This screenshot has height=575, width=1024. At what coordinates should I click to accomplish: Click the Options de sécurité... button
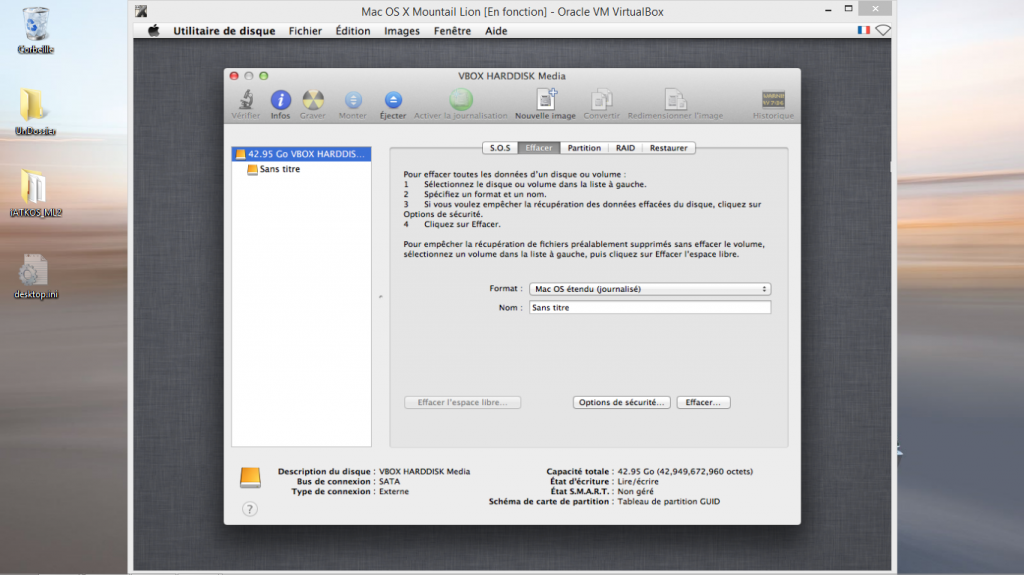pos(621,402)
